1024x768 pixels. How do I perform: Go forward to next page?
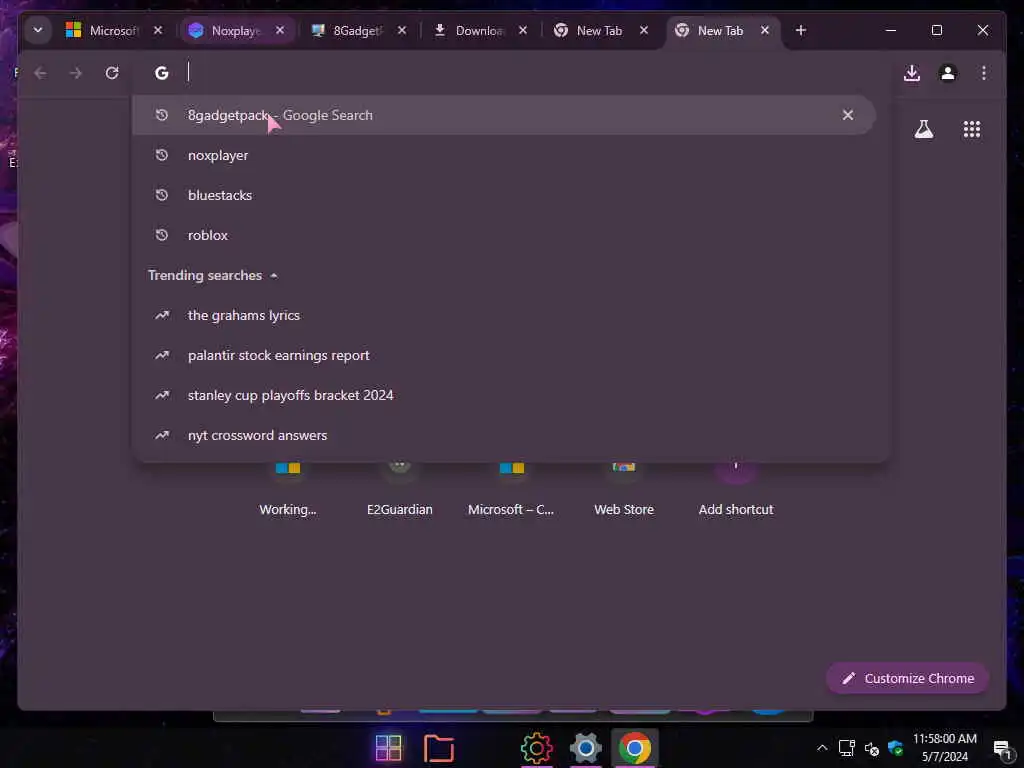pos(76,73)
